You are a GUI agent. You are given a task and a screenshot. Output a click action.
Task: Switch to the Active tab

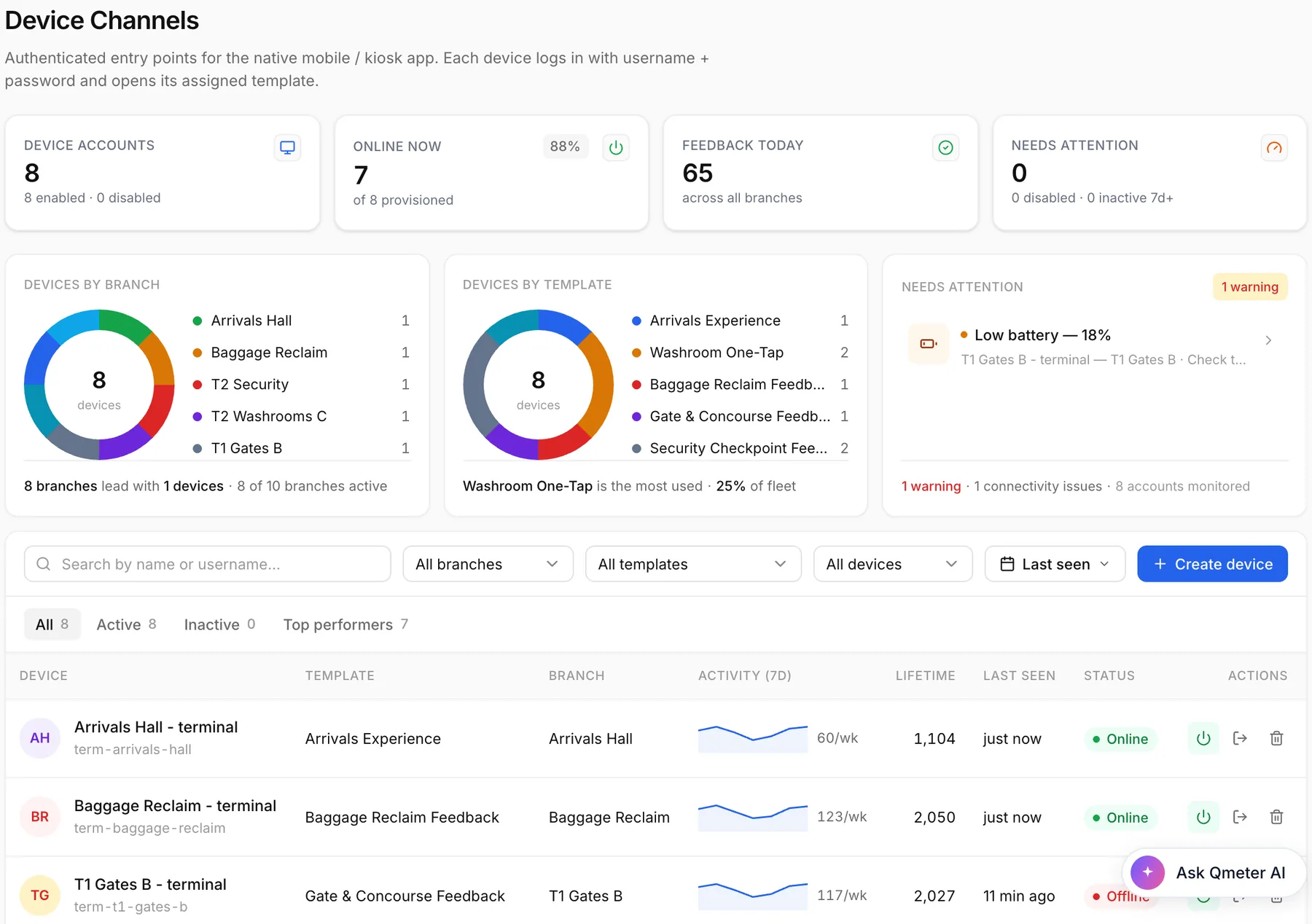click(126, 625)
